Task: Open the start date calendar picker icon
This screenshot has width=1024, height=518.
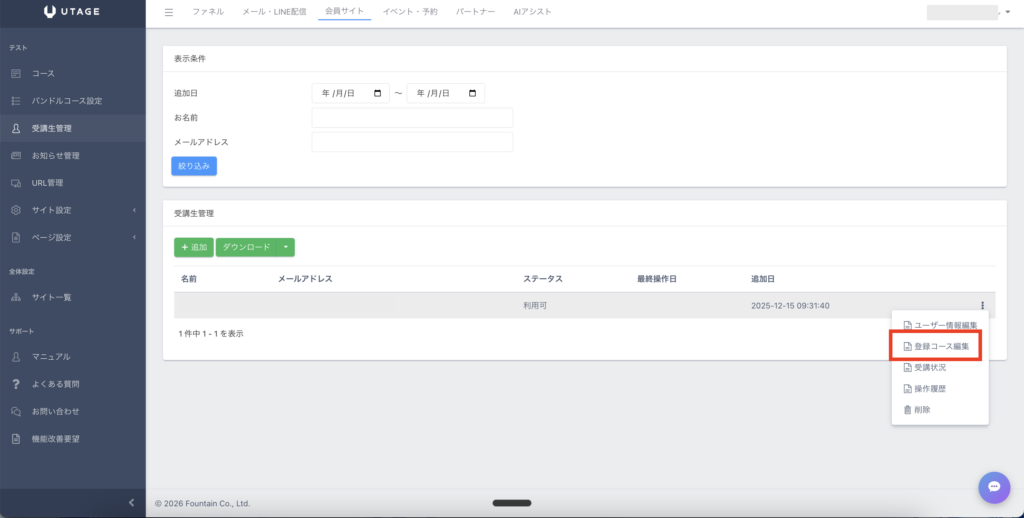Action: tap(377, 93)
